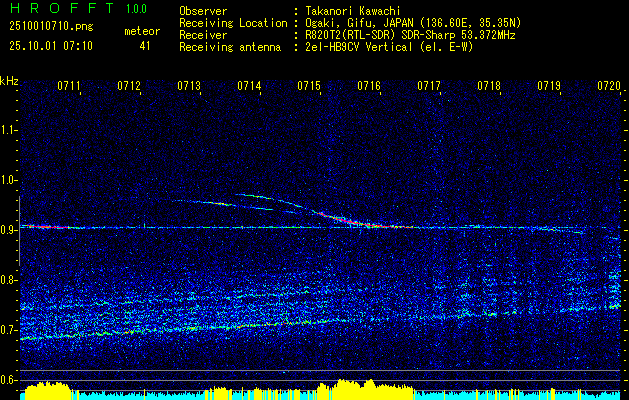Click the 0716 time marker

pos(369,86)
